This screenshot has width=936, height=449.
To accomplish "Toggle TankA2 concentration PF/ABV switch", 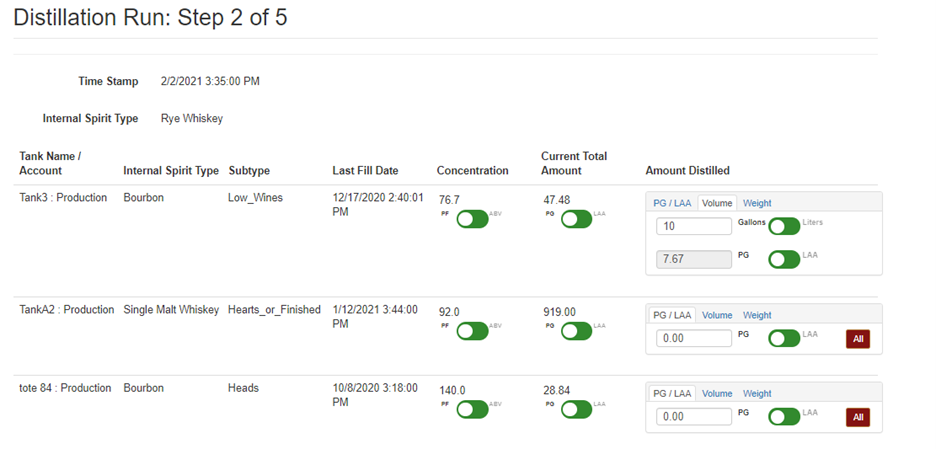I will tap(472, 330).
